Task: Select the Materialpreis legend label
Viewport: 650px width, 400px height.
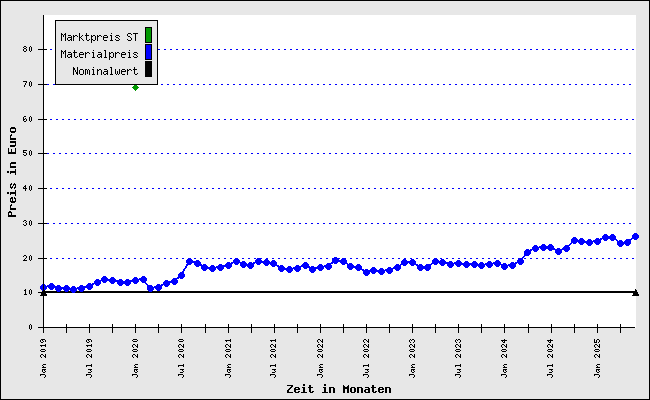Action: (99, 54)
